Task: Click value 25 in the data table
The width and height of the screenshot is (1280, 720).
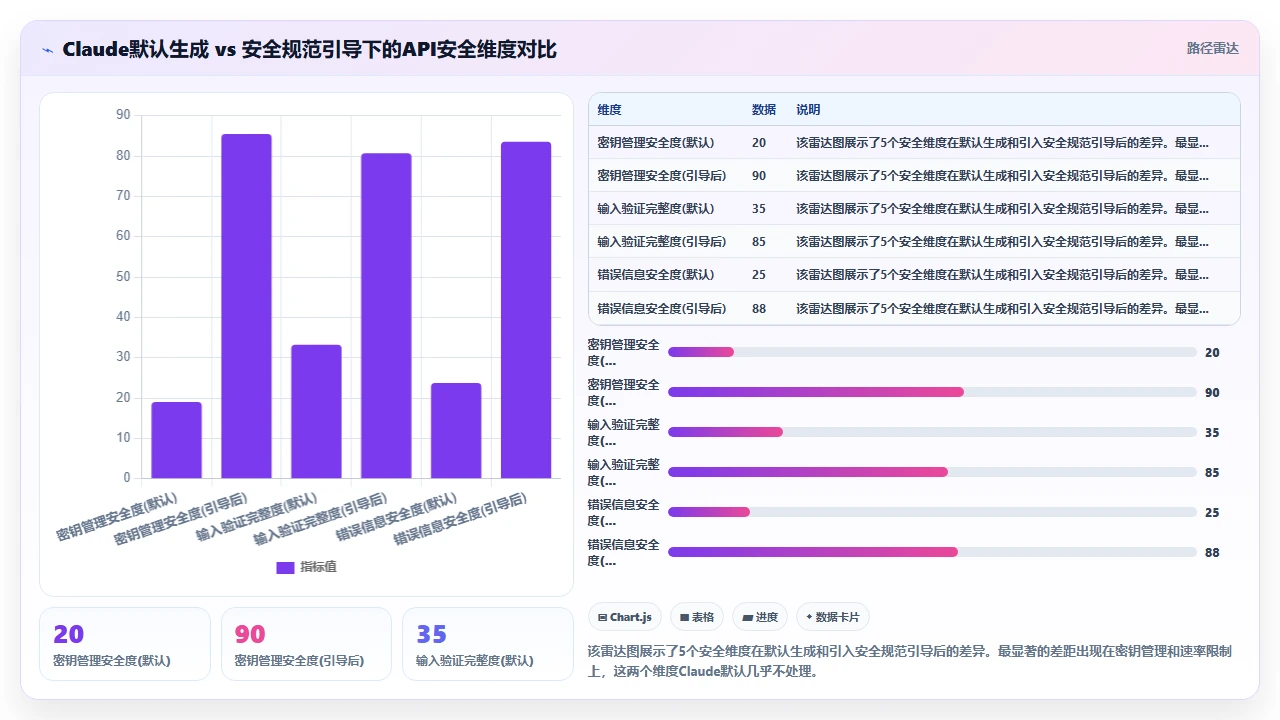Action: tap(759, 275)
